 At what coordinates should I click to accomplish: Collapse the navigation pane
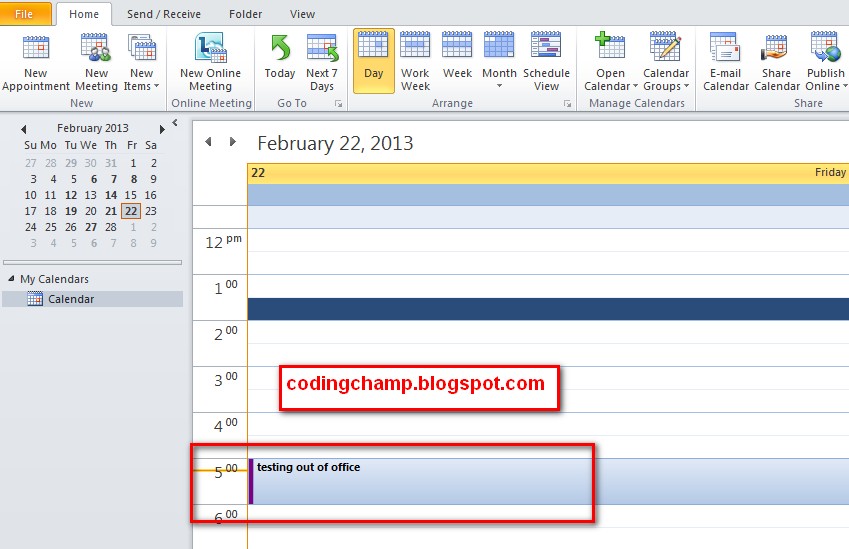point(175,123)
